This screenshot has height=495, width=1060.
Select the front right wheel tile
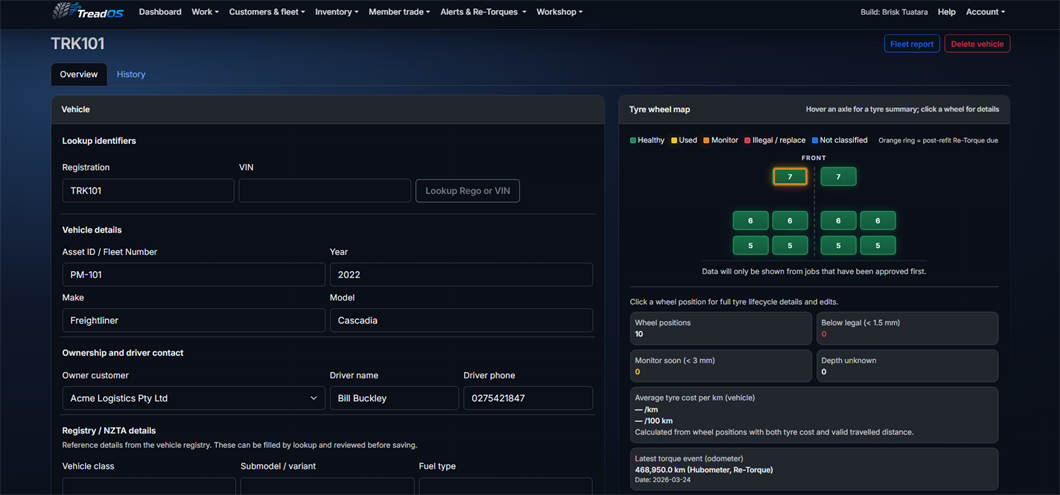[838, 176]
